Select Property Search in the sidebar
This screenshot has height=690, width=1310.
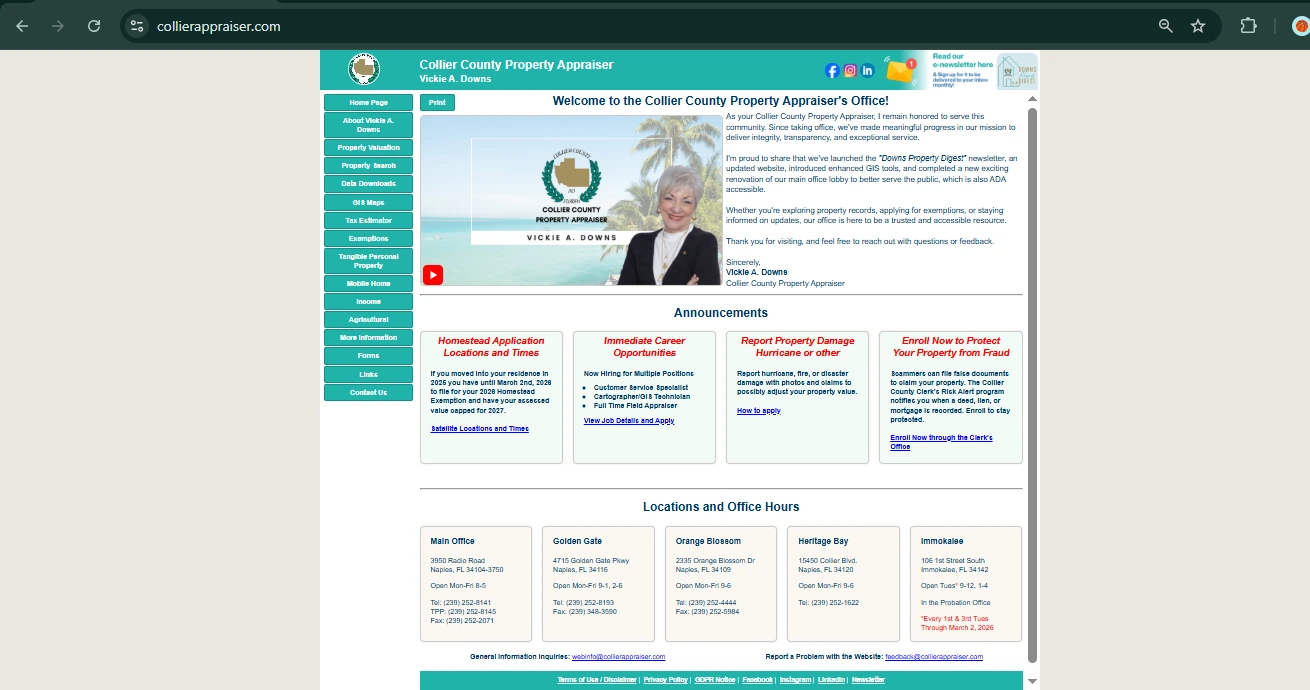click(x=367, y=165)
